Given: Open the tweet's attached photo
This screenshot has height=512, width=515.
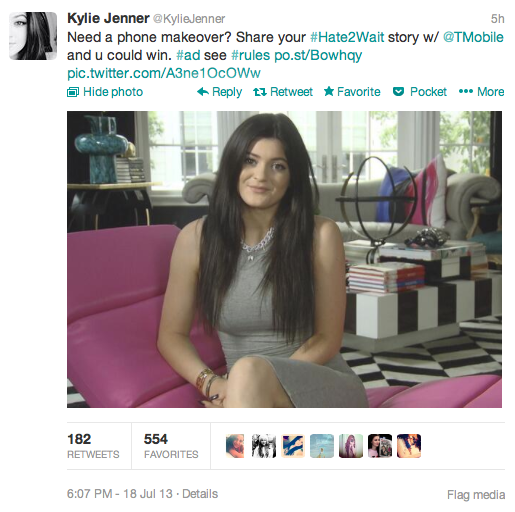Looking at the screenshot, I should [284, 259].
